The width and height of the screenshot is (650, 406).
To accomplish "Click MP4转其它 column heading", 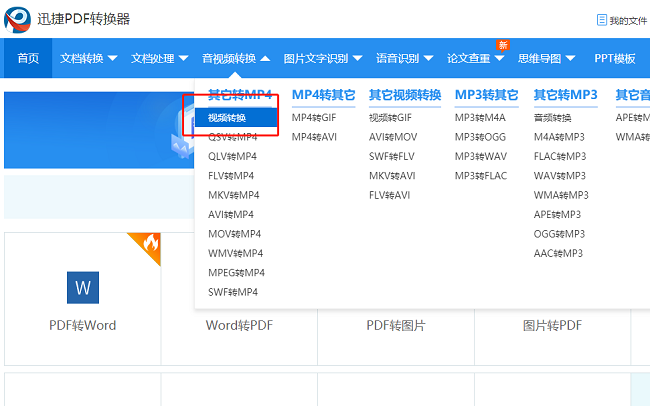I will coord(323,95).
